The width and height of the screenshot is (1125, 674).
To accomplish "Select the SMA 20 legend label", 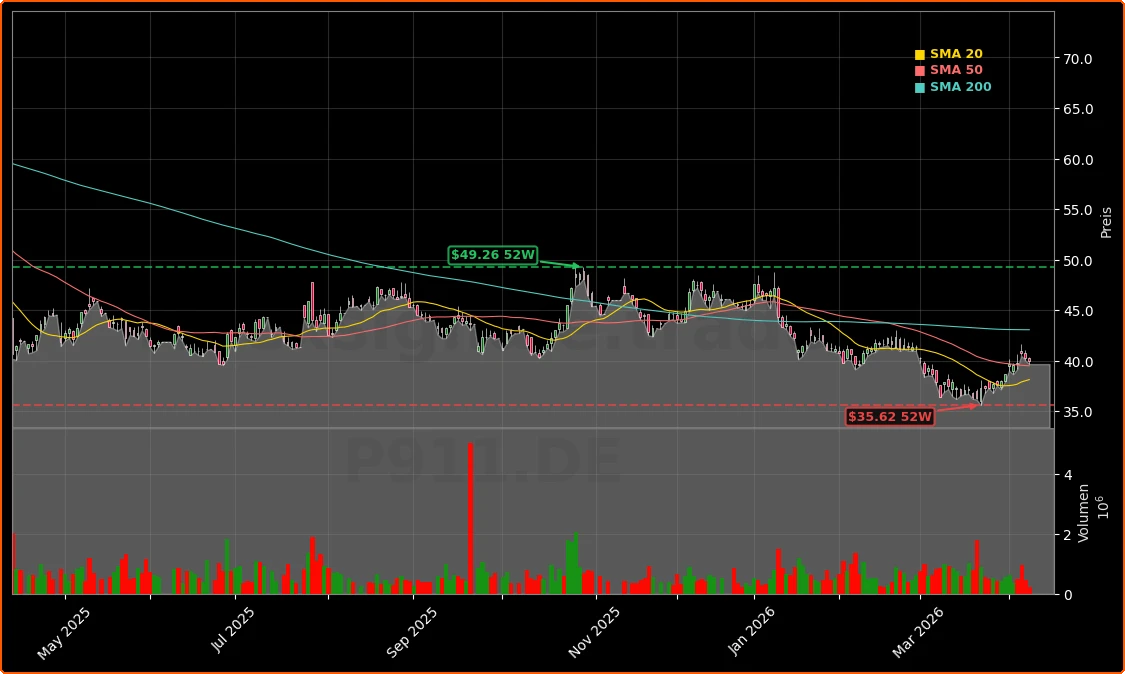I will [x=956, y=55].
